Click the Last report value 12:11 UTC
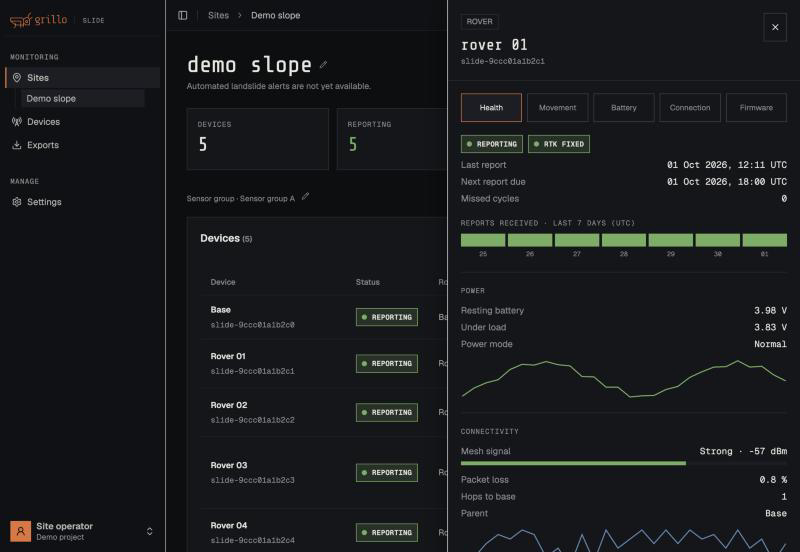Screen dimensions: 800x552 pyautogui.click(x=727, y=165)
